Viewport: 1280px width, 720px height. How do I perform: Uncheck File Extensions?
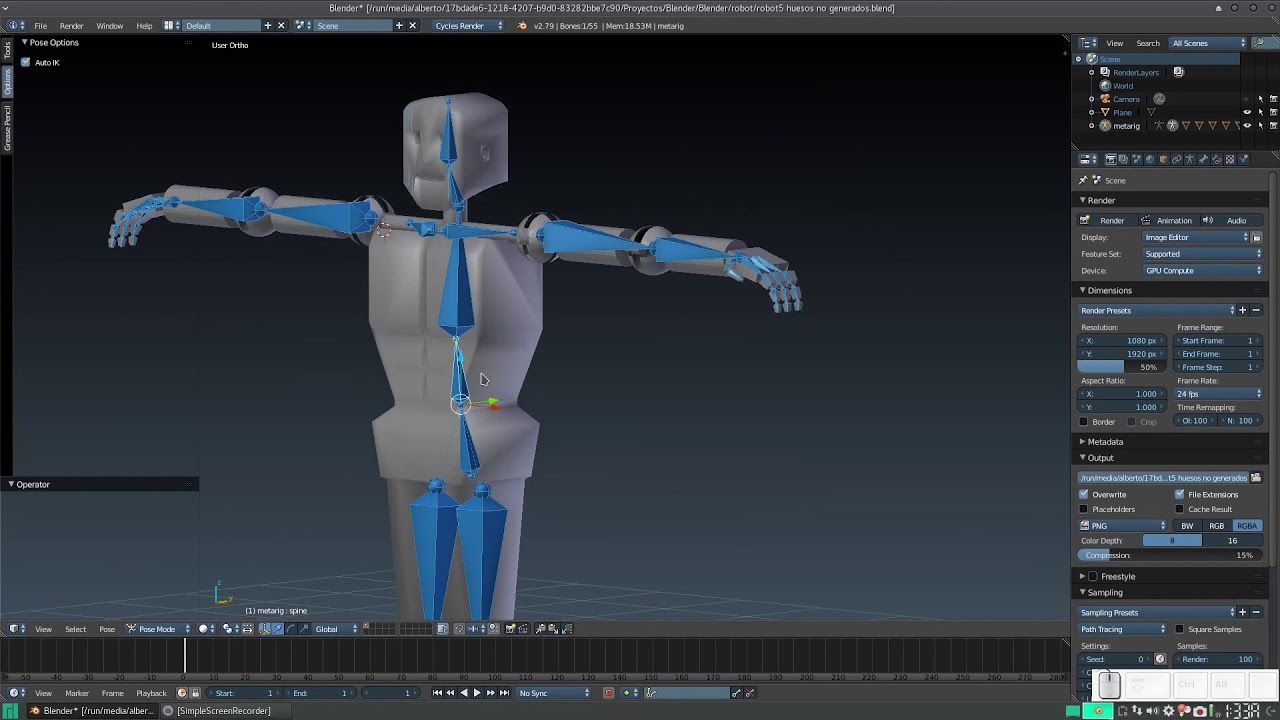(1180, 494)
